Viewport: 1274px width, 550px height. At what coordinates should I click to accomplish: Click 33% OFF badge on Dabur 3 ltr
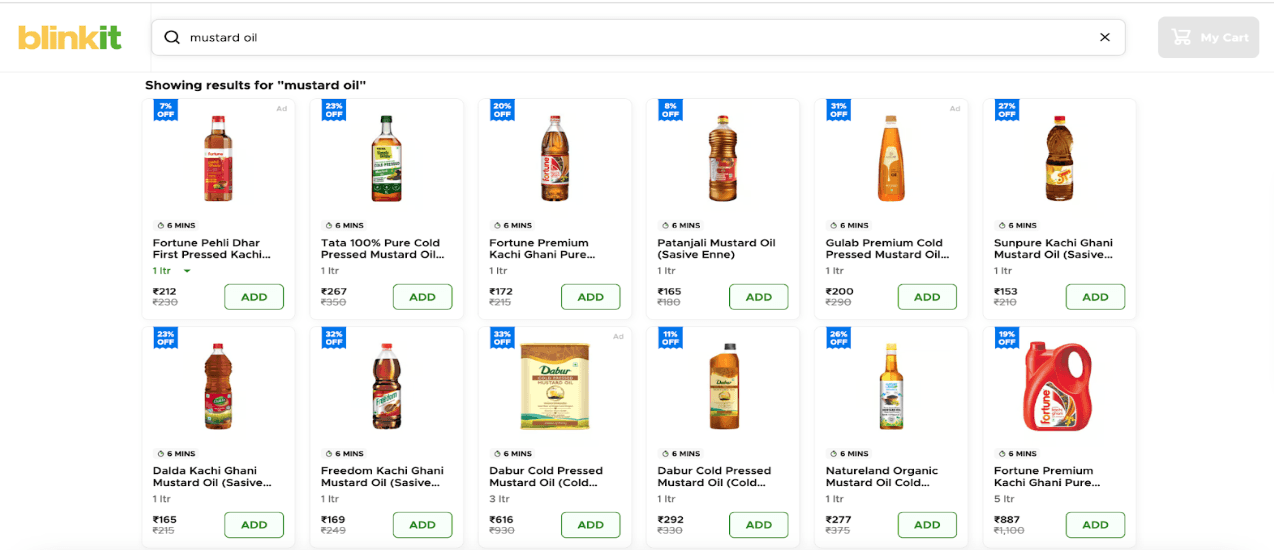(x=501, y=337)
